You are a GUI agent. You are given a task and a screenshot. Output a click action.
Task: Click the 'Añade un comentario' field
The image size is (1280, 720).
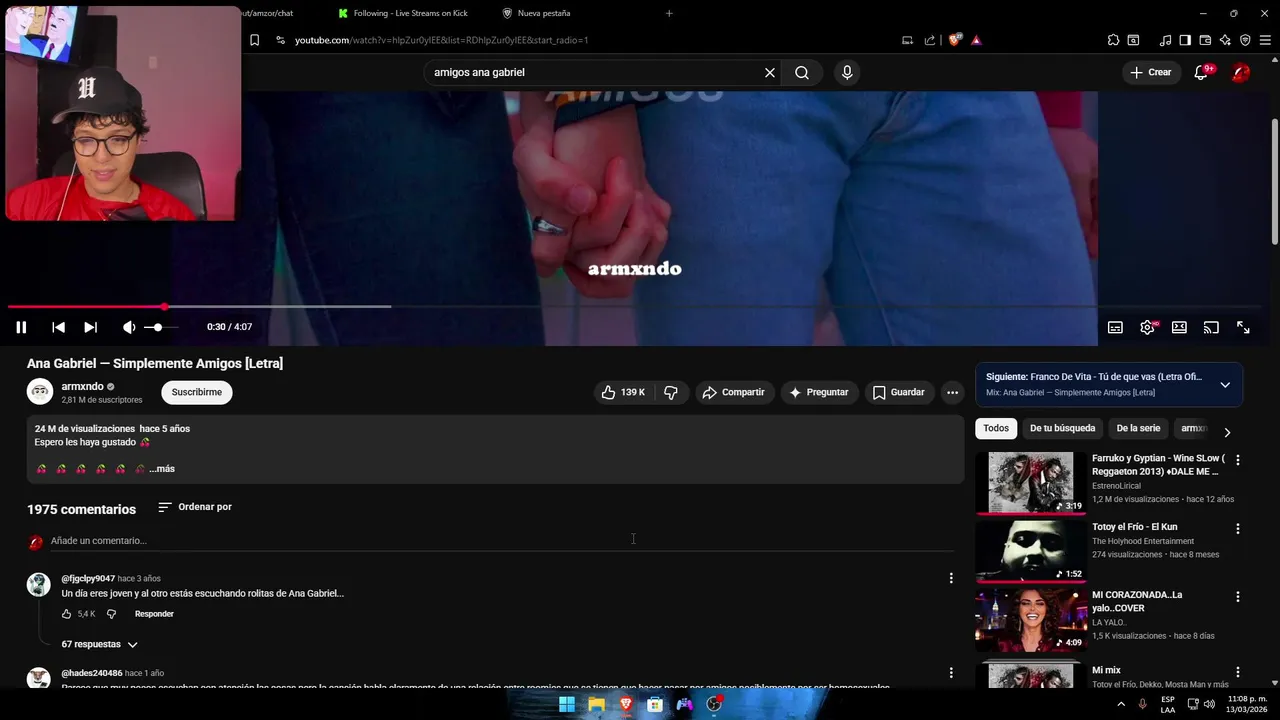point(502,540)
